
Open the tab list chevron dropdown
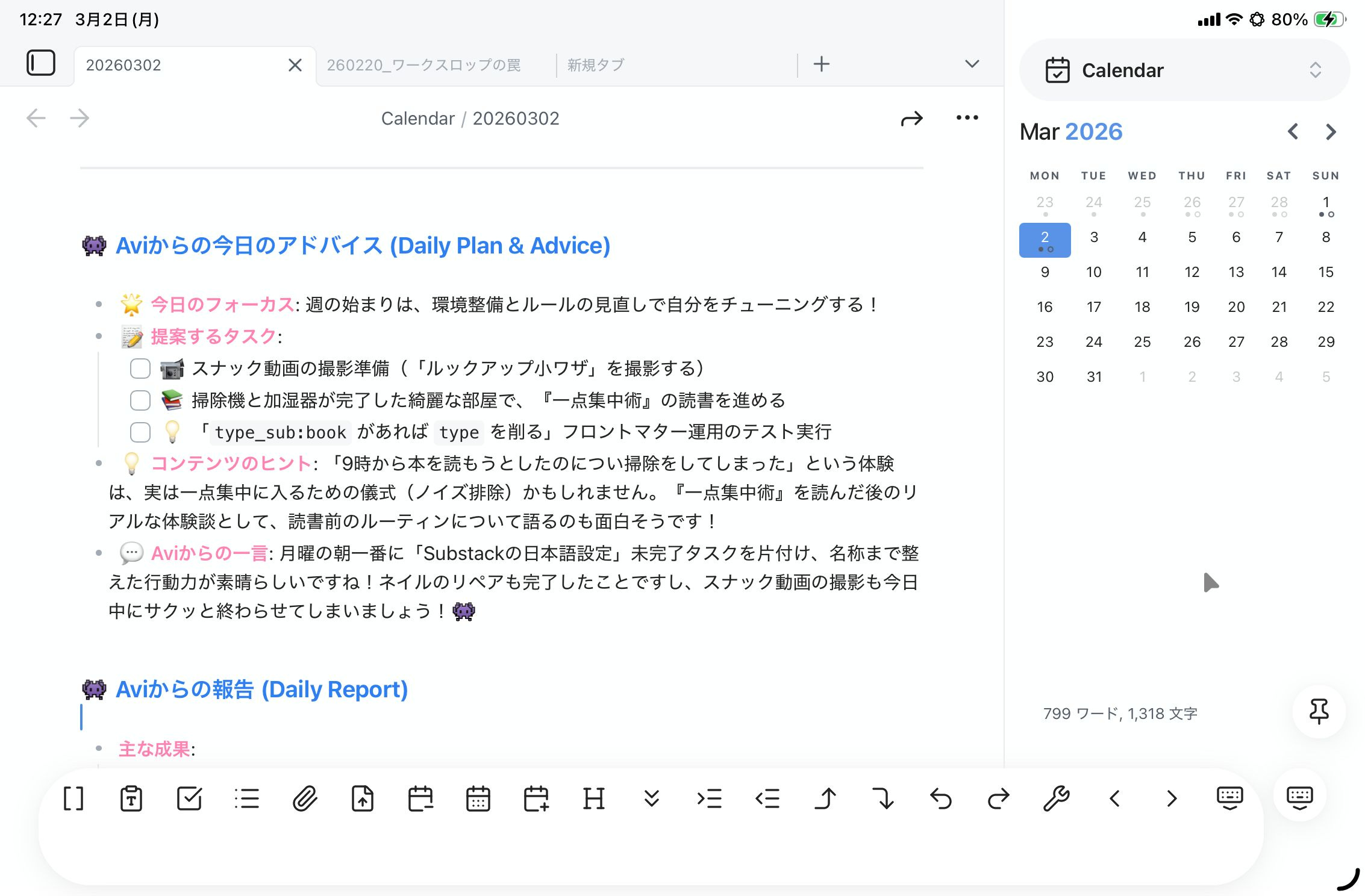[x=972, y=64]
